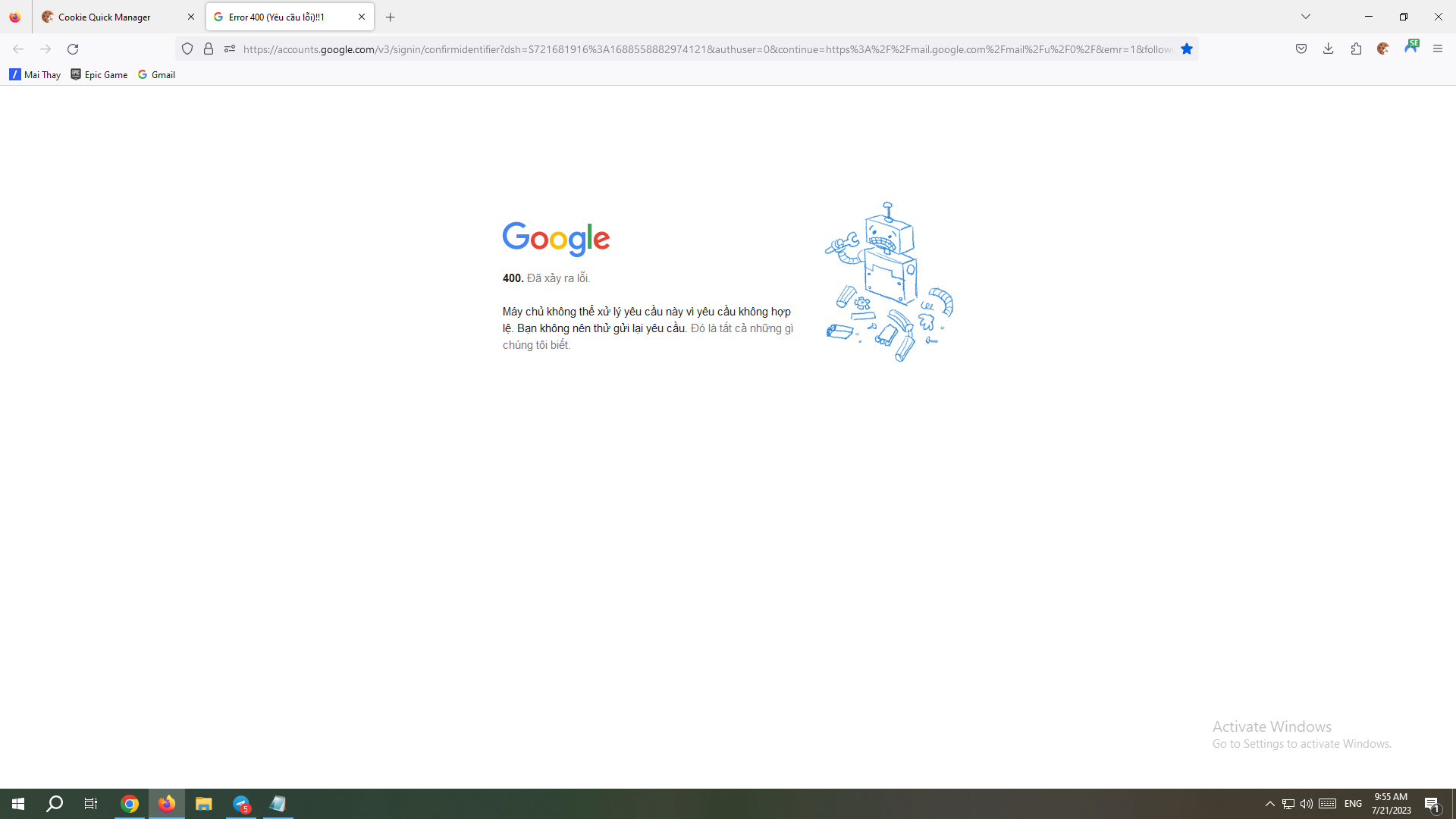Click the '400. Đã xảy ra lỗi.' text
The image size is (1456, 819).
(x=546, y=278)
